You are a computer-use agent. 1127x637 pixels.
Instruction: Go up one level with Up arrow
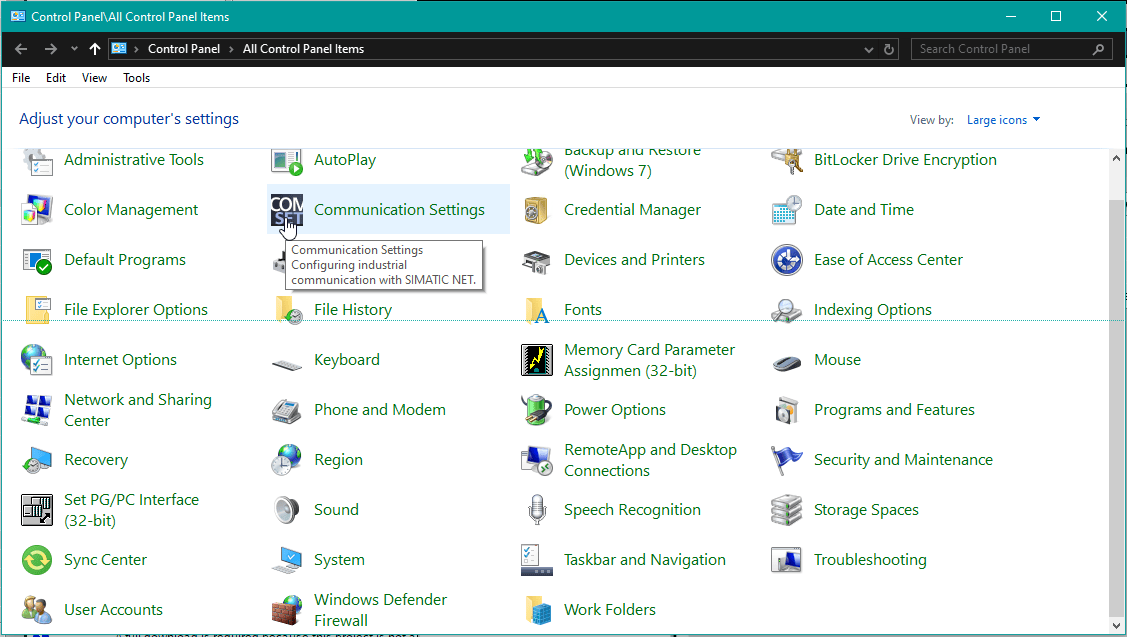pos(95,49)
